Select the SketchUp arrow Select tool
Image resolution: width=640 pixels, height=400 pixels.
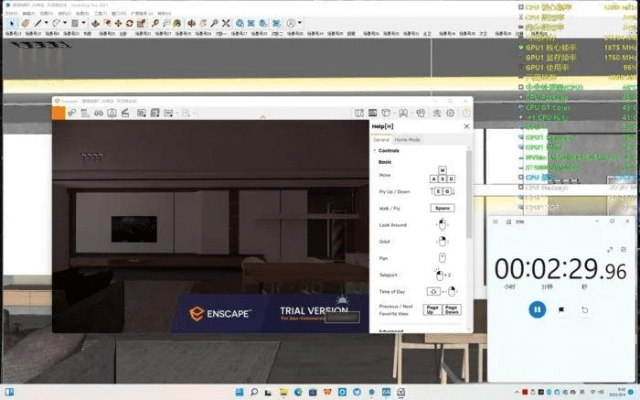coord(11,22)
